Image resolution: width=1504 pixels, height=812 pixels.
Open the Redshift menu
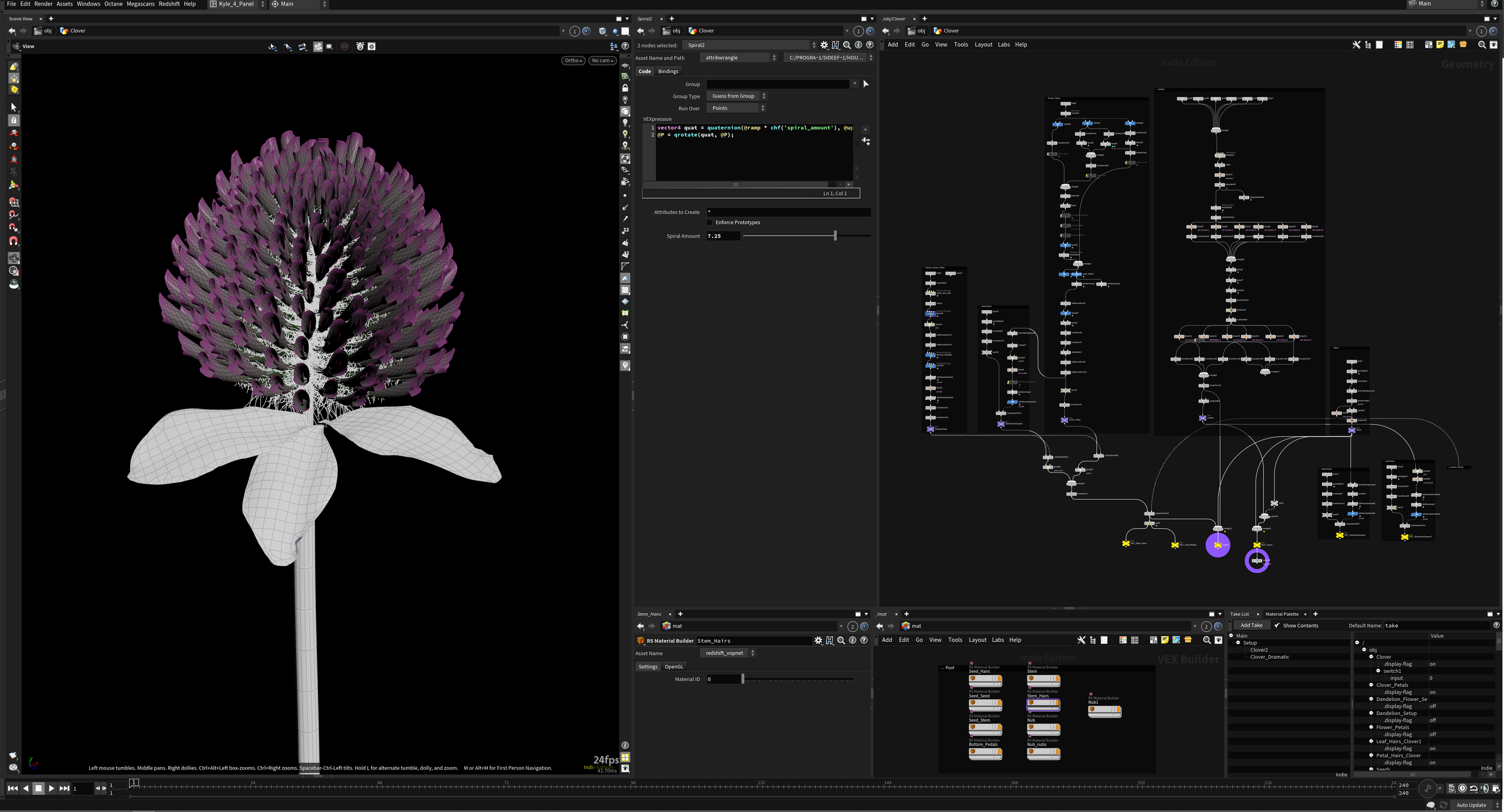click(x=169, y=4)
